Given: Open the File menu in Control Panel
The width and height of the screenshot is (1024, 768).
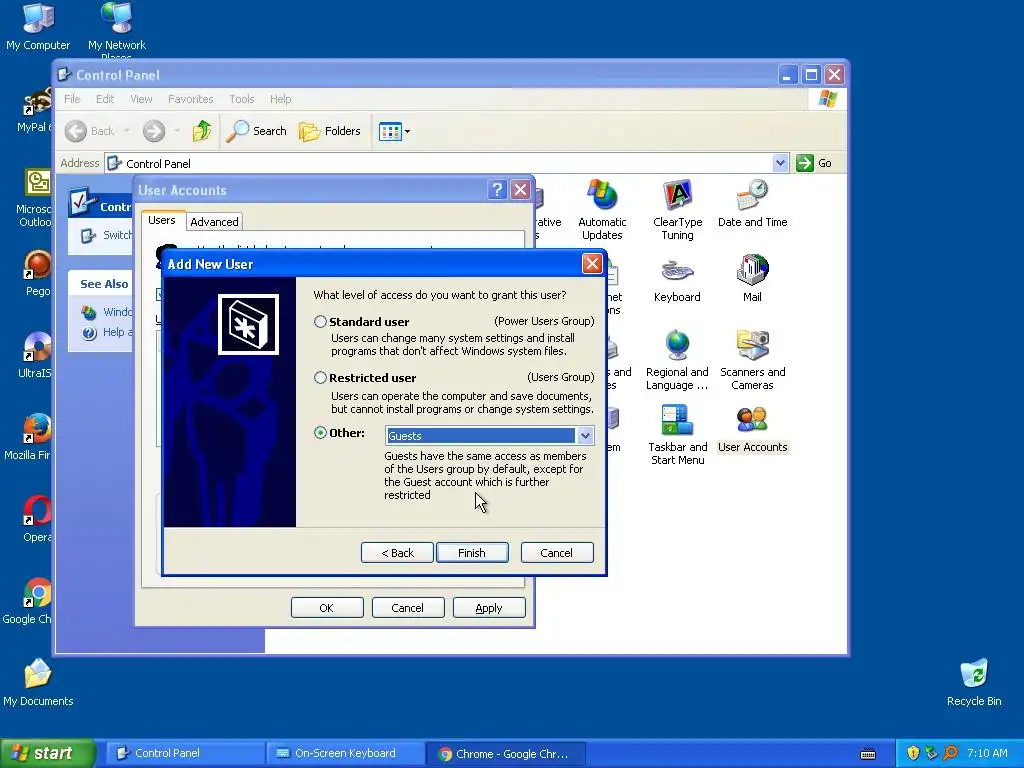Looking at the screenshot, I should (x=72, y=99).
